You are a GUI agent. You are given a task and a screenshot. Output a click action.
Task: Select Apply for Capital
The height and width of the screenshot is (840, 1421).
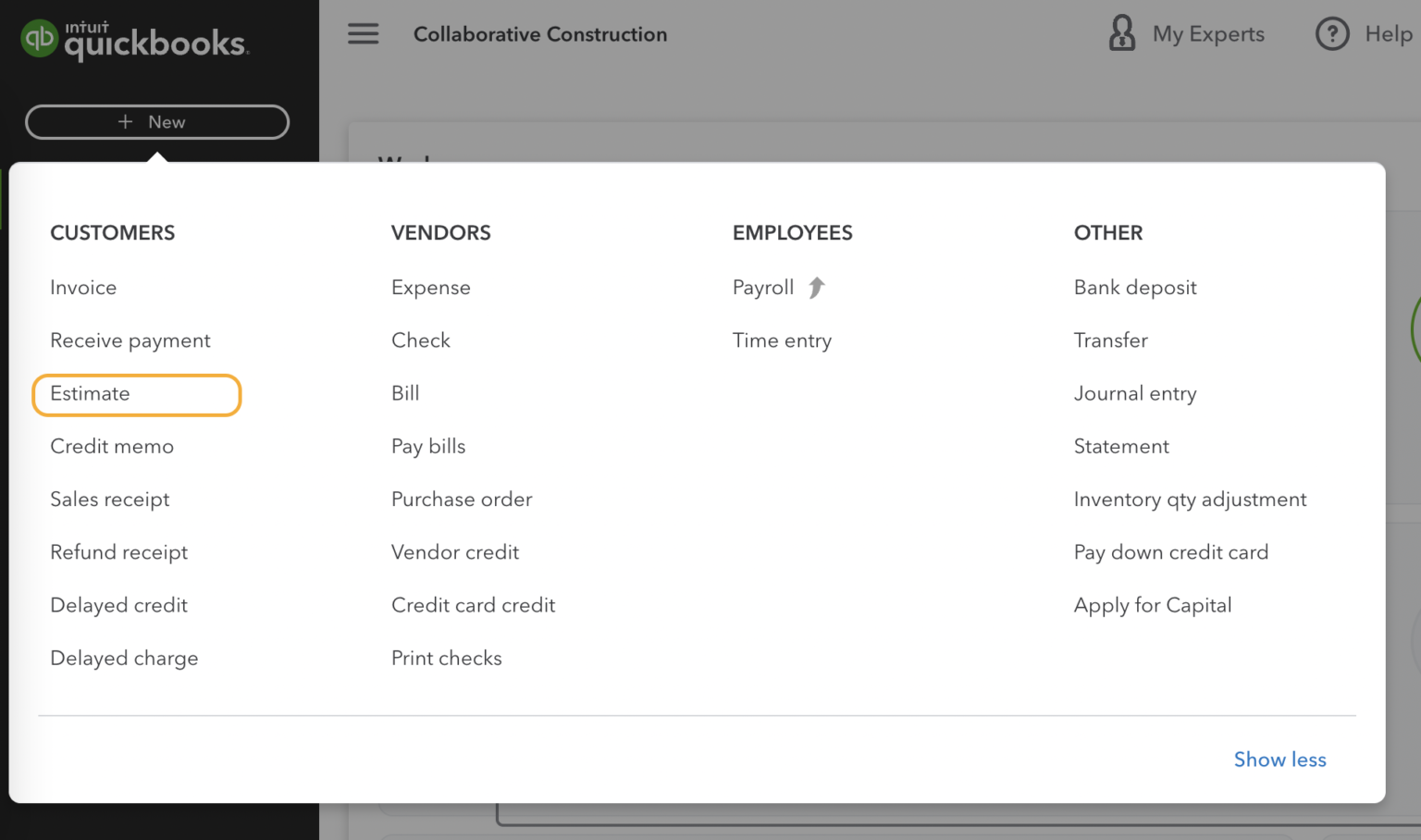pos(1153,604)
